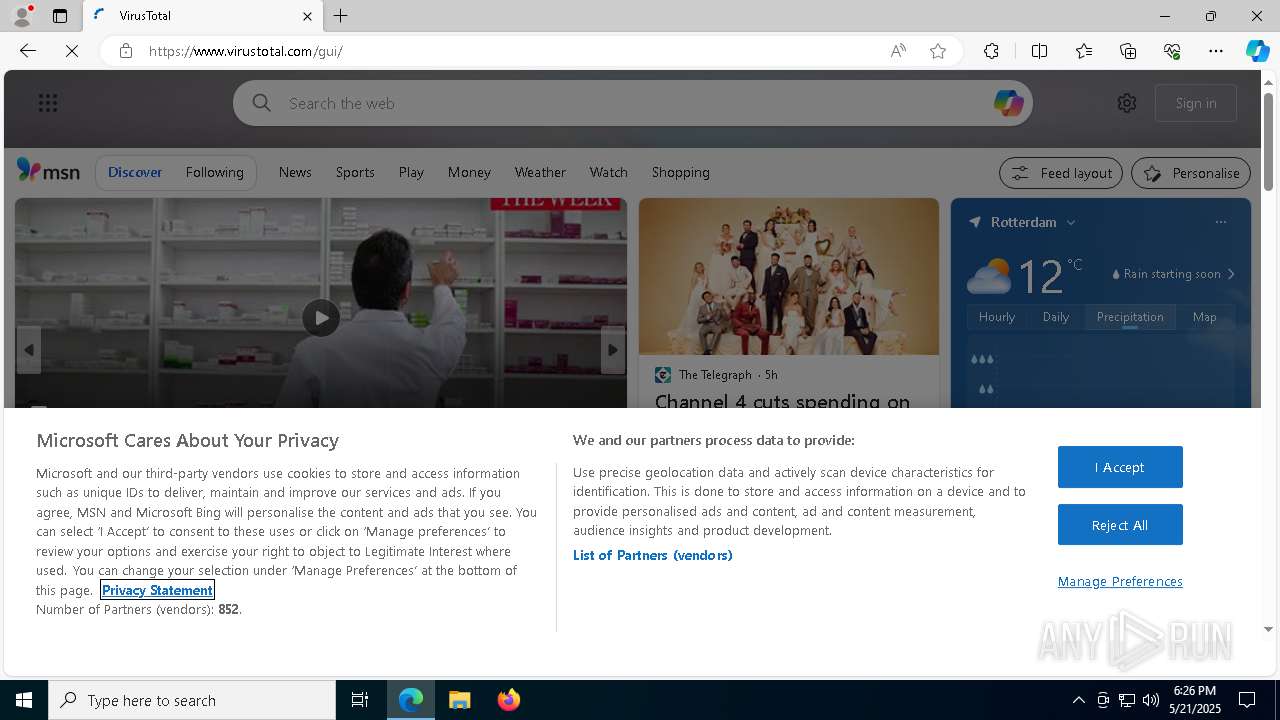Open the Favorites list icon

tap(1084, 51)
